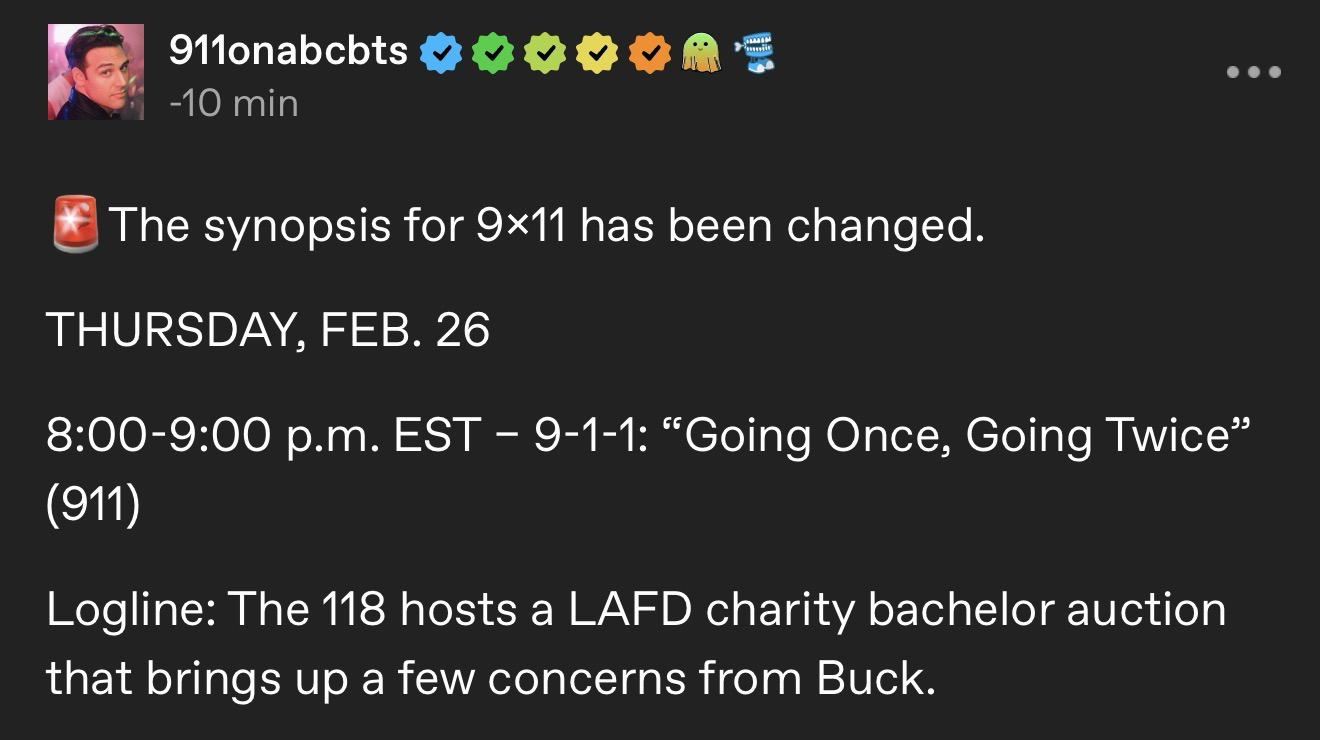Click the dark green checkmark badge
Image resolution: width=1320 pixels, height=740 pixels.
click(489, 53)
